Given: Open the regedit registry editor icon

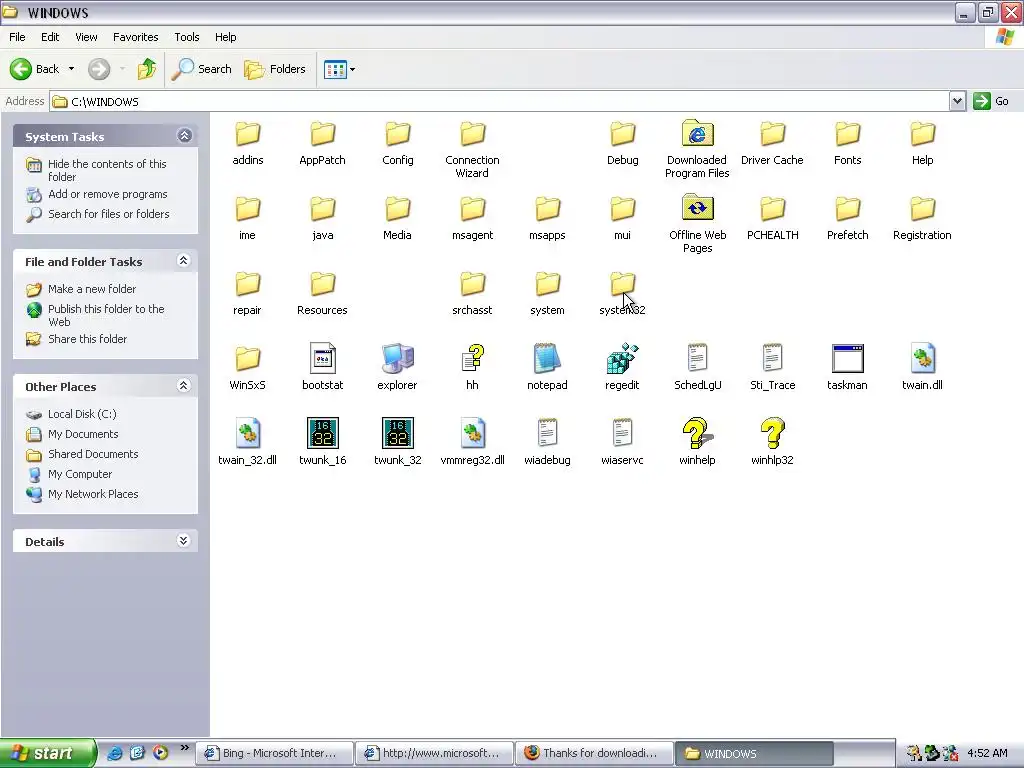Looking at the screenshot, I should tap(622, 359).
